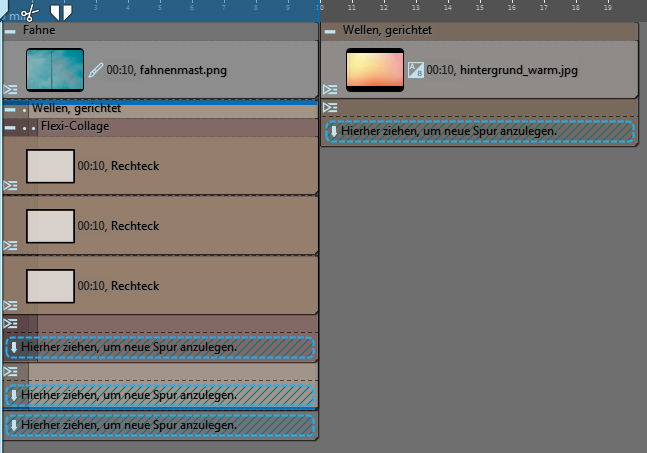Select the first Rechteck thumbnail
647x453 pixels.
tap(50, 166)
